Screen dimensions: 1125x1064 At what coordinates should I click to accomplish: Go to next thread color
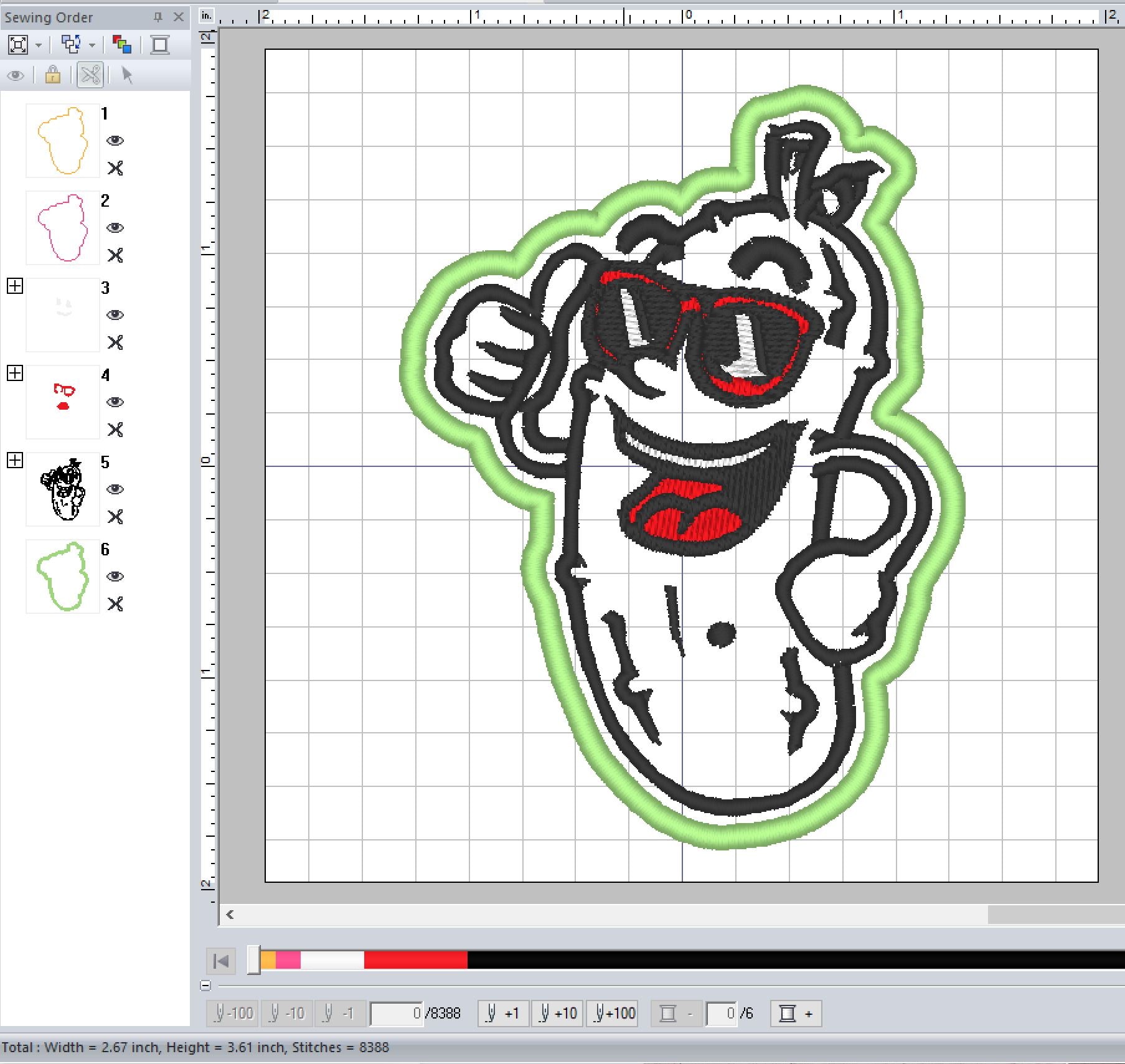click(796, 1014)
